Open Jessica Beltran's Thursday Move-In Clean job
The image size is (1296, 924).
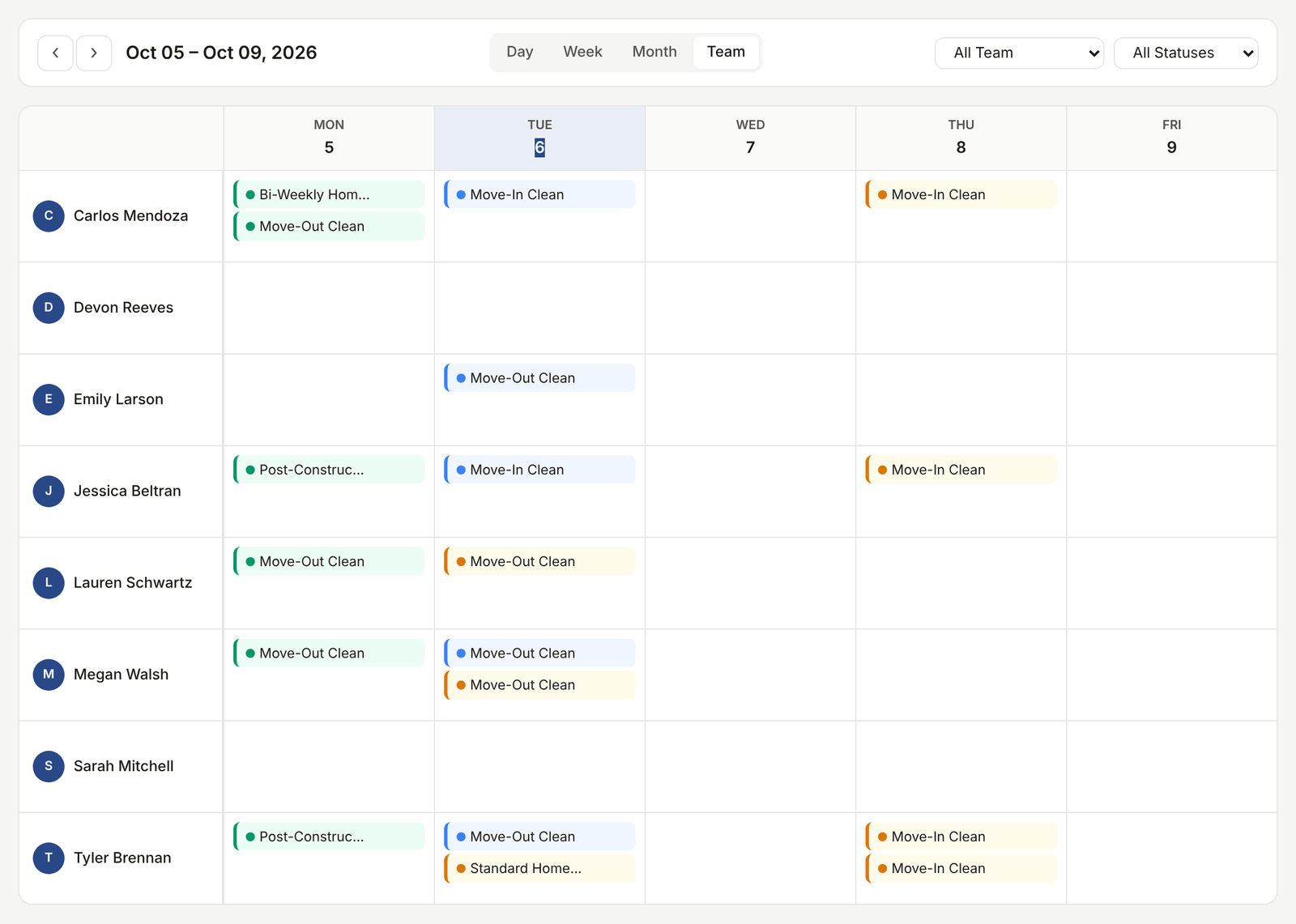click(x=961, y=470)
